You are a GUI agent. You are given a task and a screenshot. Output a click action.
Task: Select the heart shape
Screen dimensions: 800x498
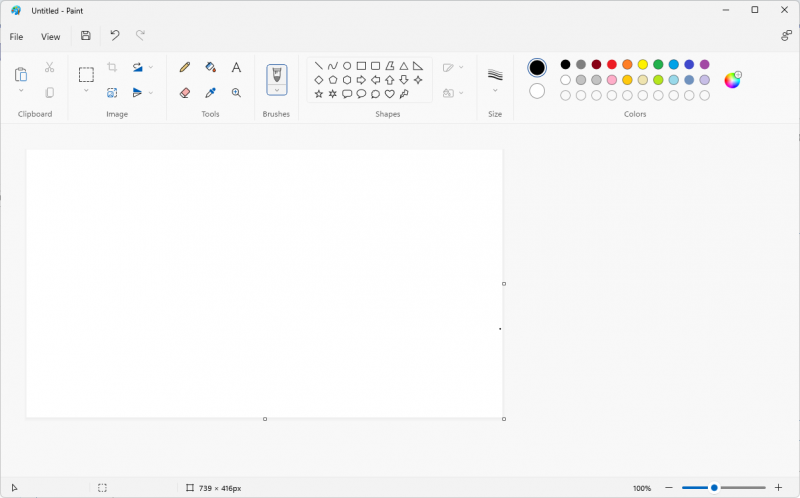389,94
